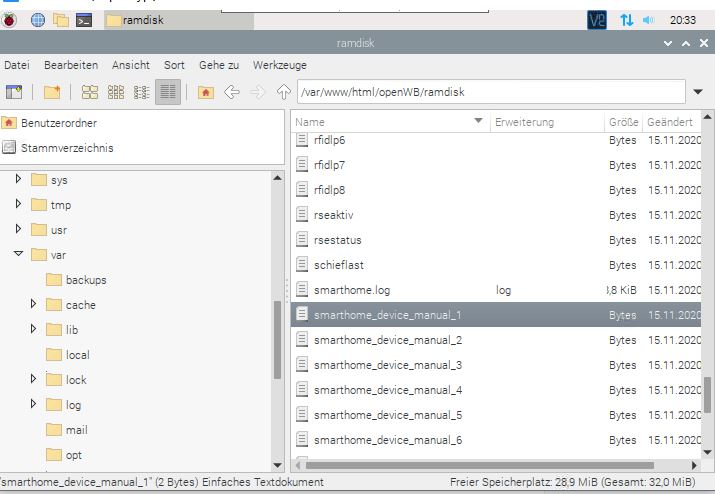Go up to parent folder arrow

pyautogui.click(x=284, y=92)
